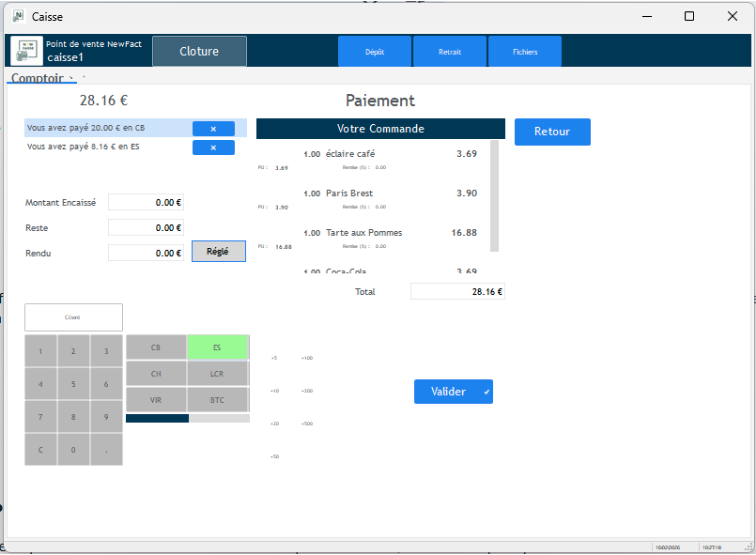Open the Comptoir dropdown tab
Viewport: 756px width, 555px height.
42,78
